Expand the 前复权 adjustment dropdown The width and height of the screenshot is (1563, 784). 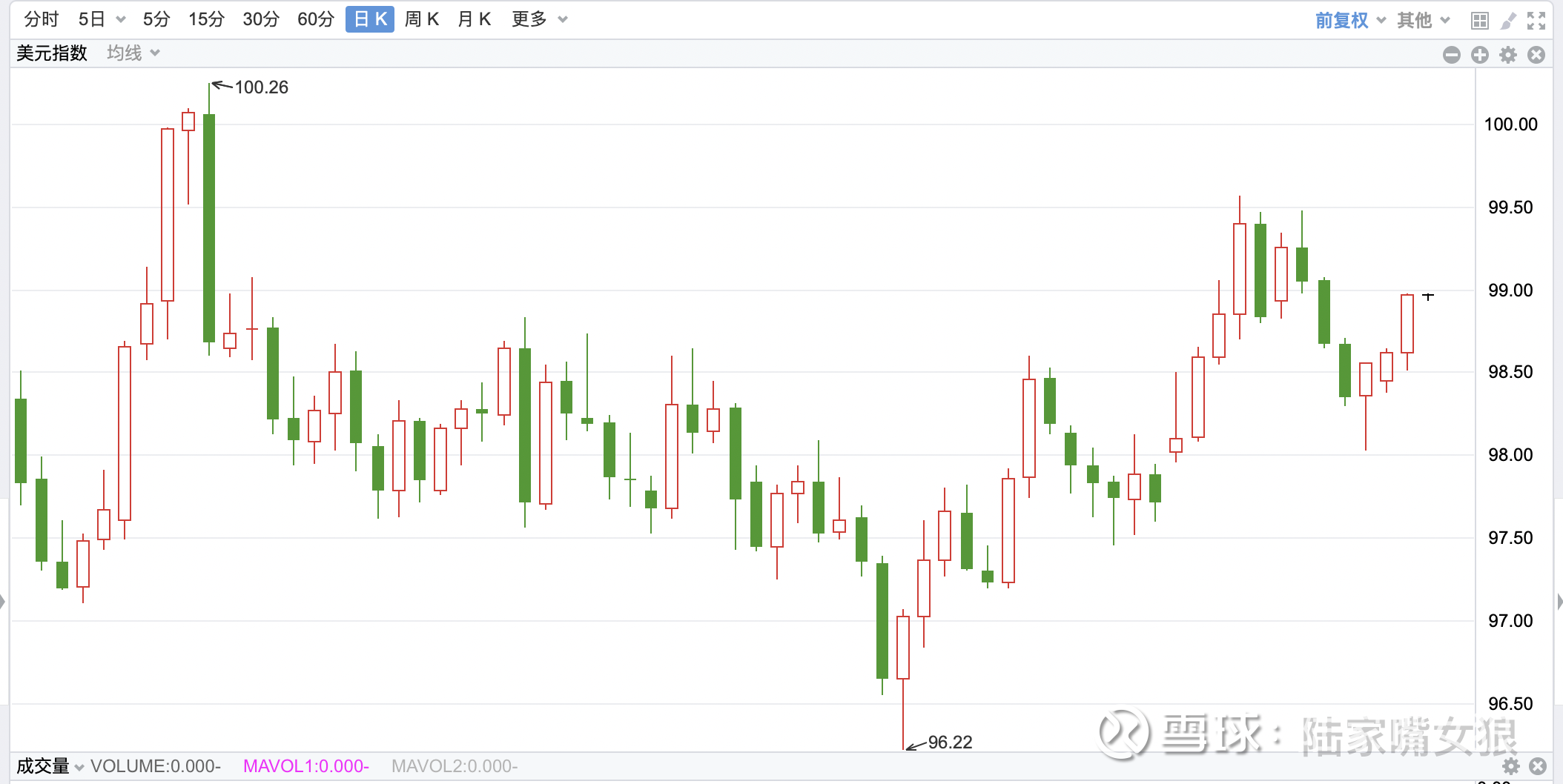point(1350,20)
